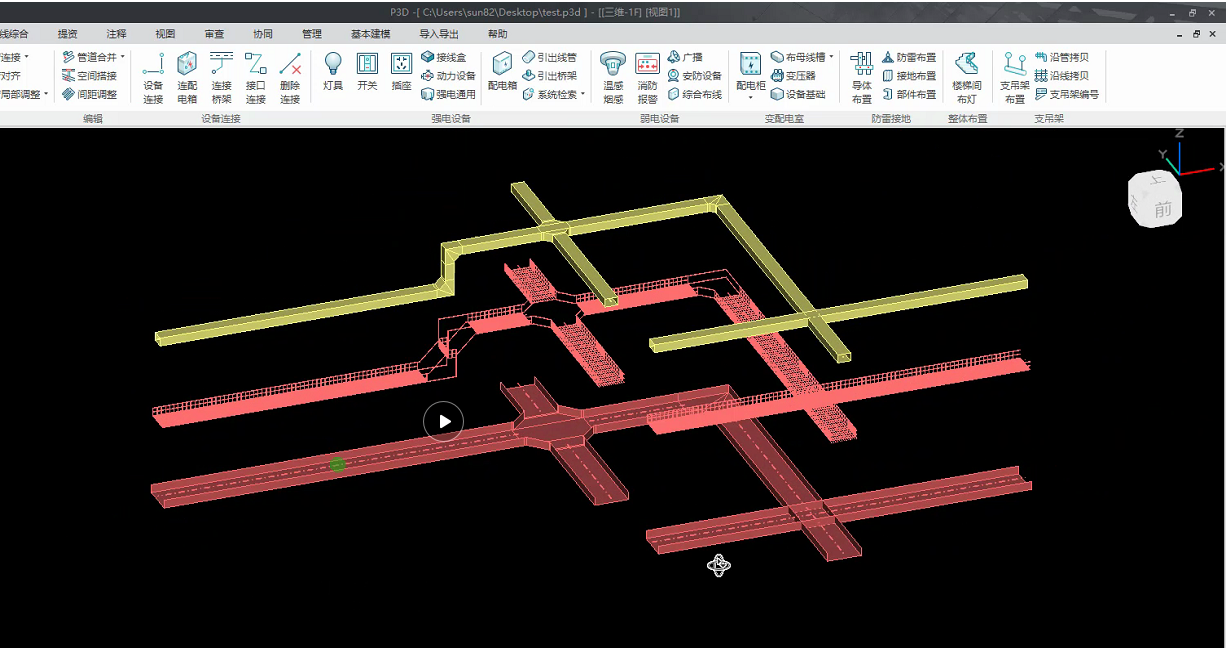
Task: Click the 连配电箱 icon
Action: tap(187, 76)
